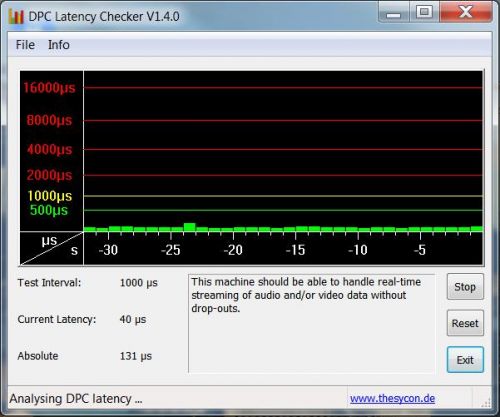500x417 pixels.
Task: Close the window with the red X
Action: [x=466, y=12]
